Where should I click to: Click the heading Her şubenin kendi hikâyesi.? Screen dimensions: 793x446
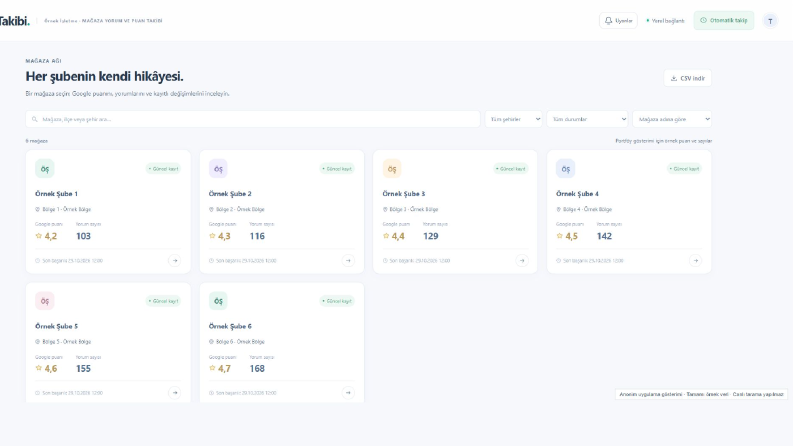tap(105, 76)
